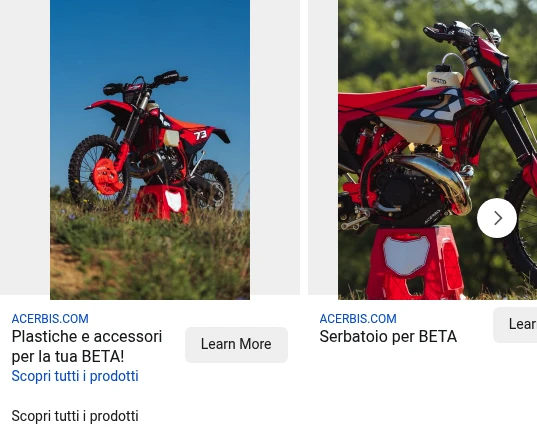The height and width of the screenshot is (435, 537).
Task: Open the blue Scopri tutti i prodotti link
Action: pos(75,376)
